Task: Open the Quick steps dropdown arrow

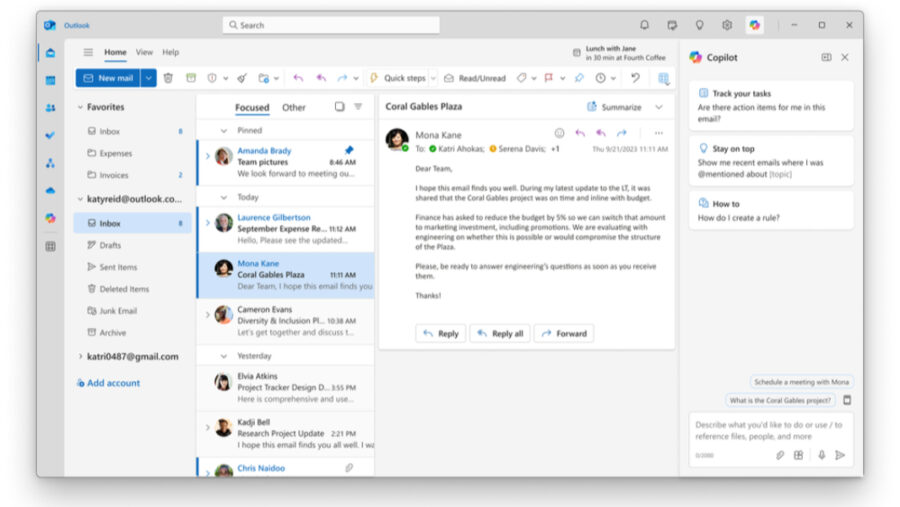Action: tap(433, 78)
